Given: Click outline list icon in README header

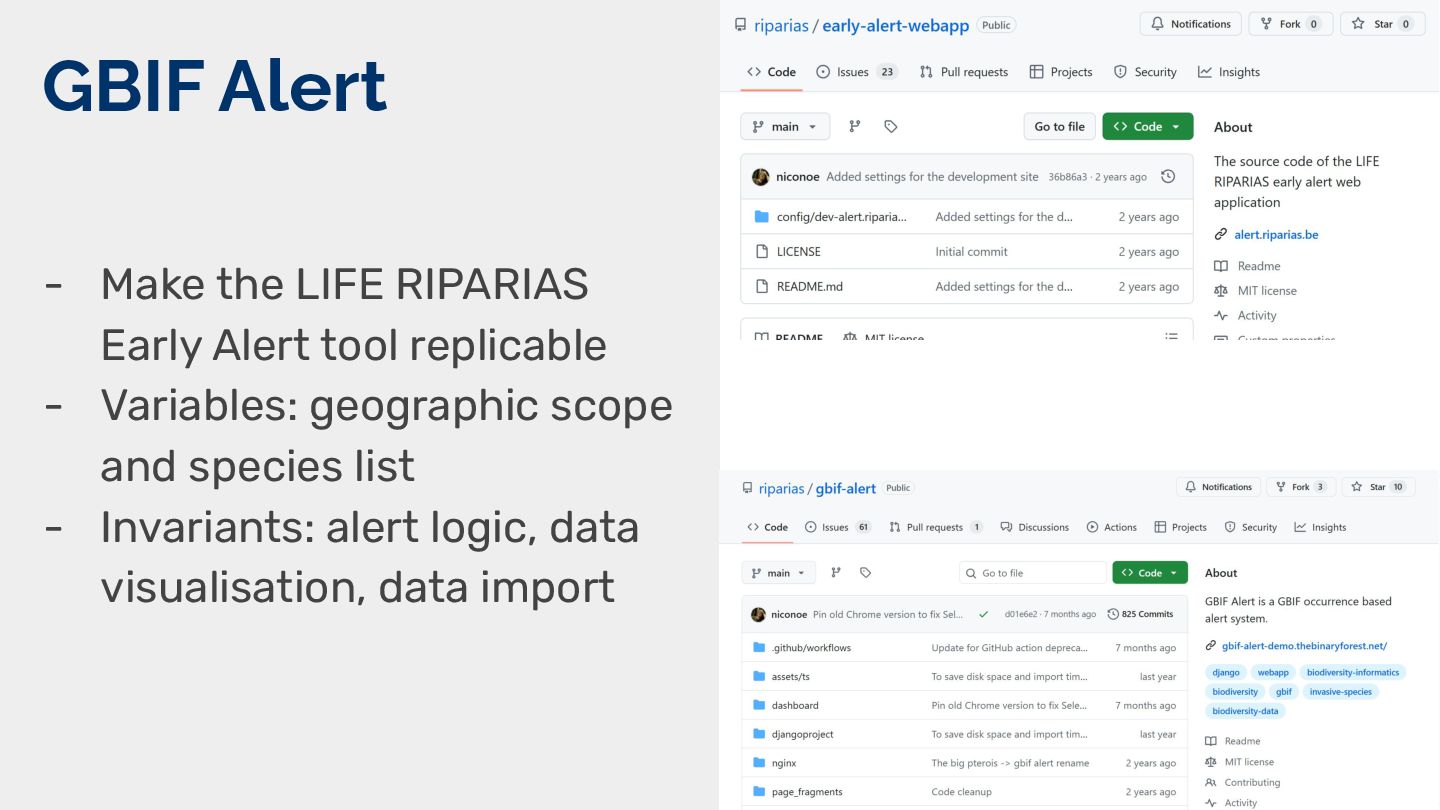Looking at the screenshot, I should [x=1171, y=338].
